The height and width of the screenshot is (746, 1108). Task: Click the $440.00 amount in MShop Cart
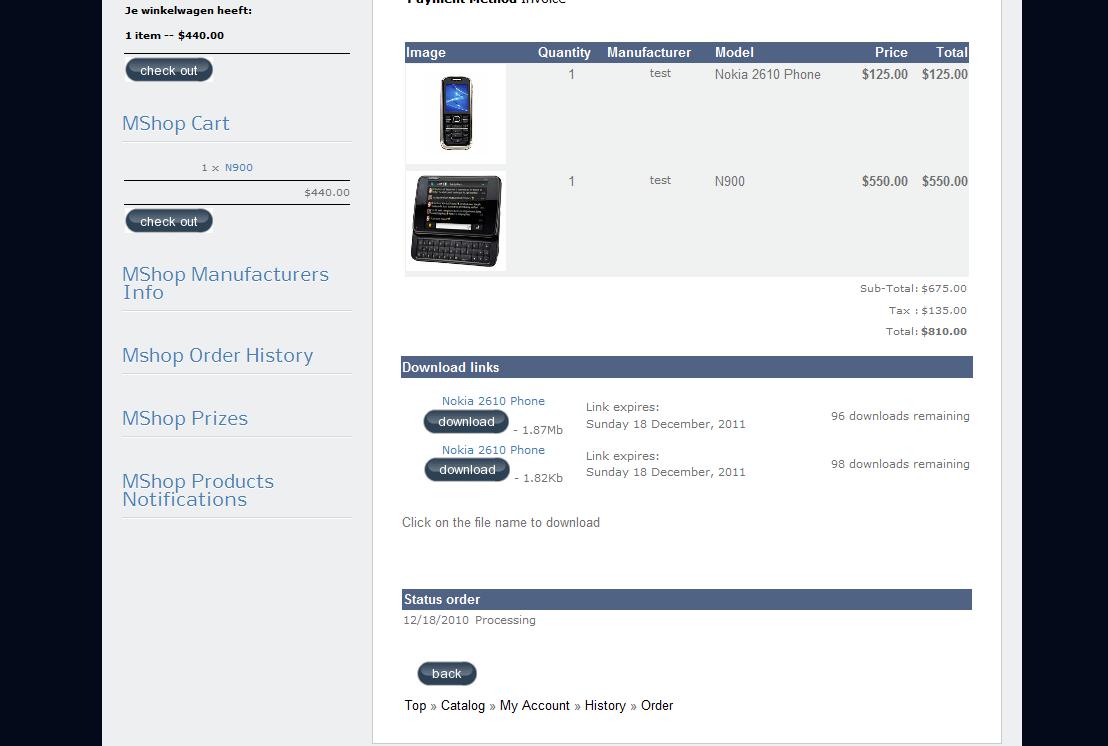327,192
